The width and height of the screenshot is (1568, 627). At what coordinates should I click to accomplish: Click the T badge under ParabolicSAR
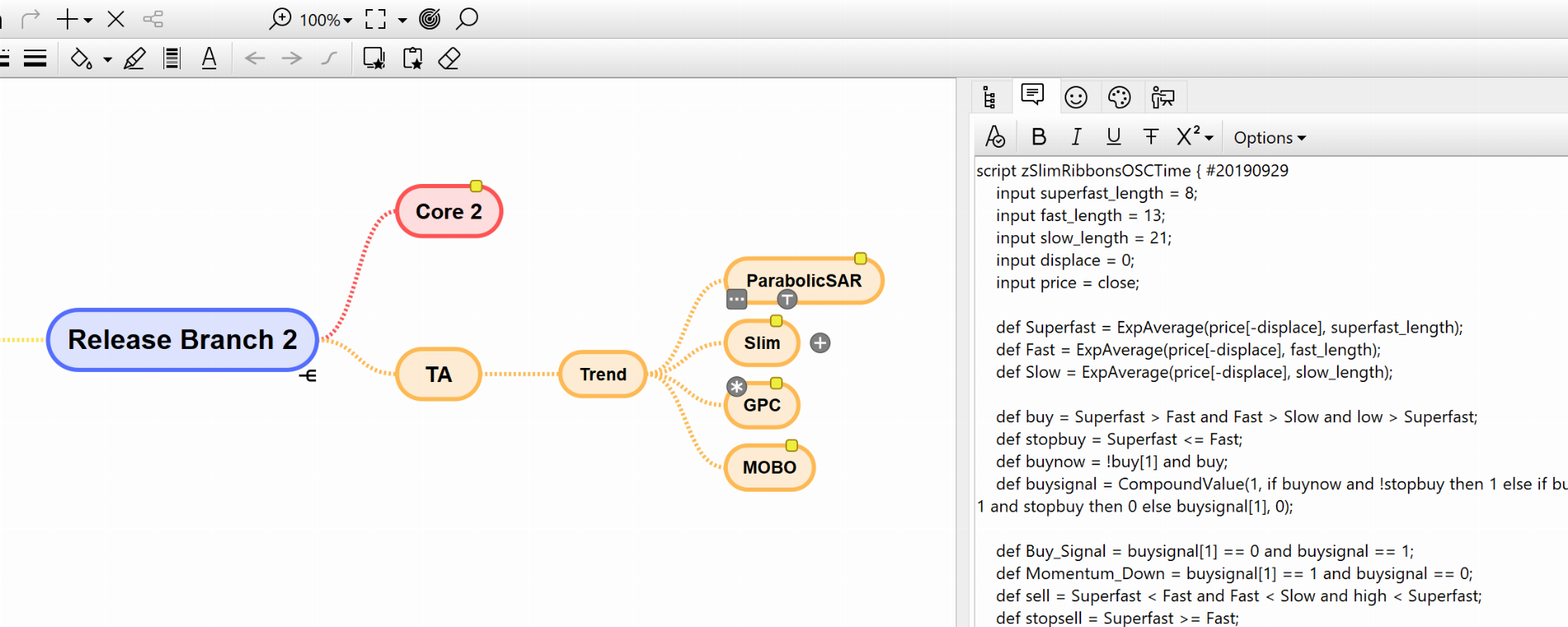[787, 299]
